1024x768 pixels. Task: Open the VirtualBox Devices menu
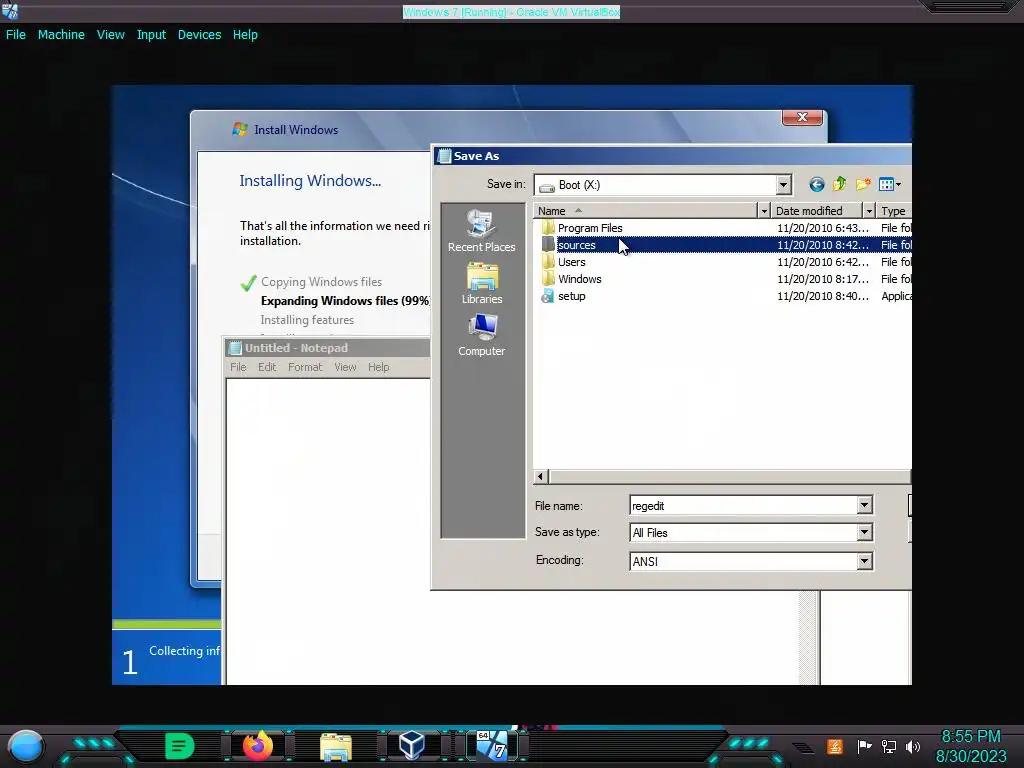click(199, 35)
